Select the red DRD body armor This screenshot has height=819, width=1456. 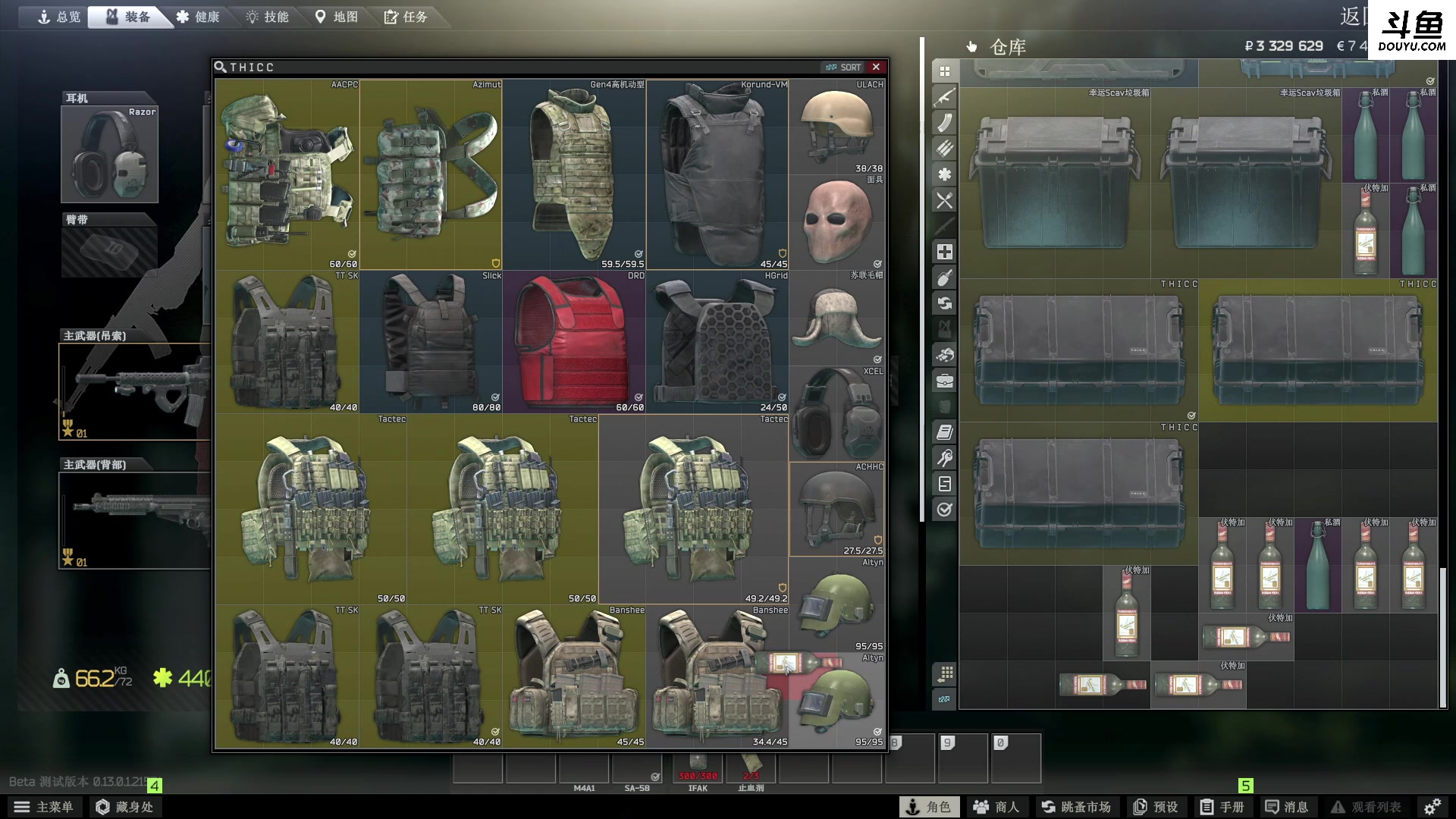coord(574,342)
